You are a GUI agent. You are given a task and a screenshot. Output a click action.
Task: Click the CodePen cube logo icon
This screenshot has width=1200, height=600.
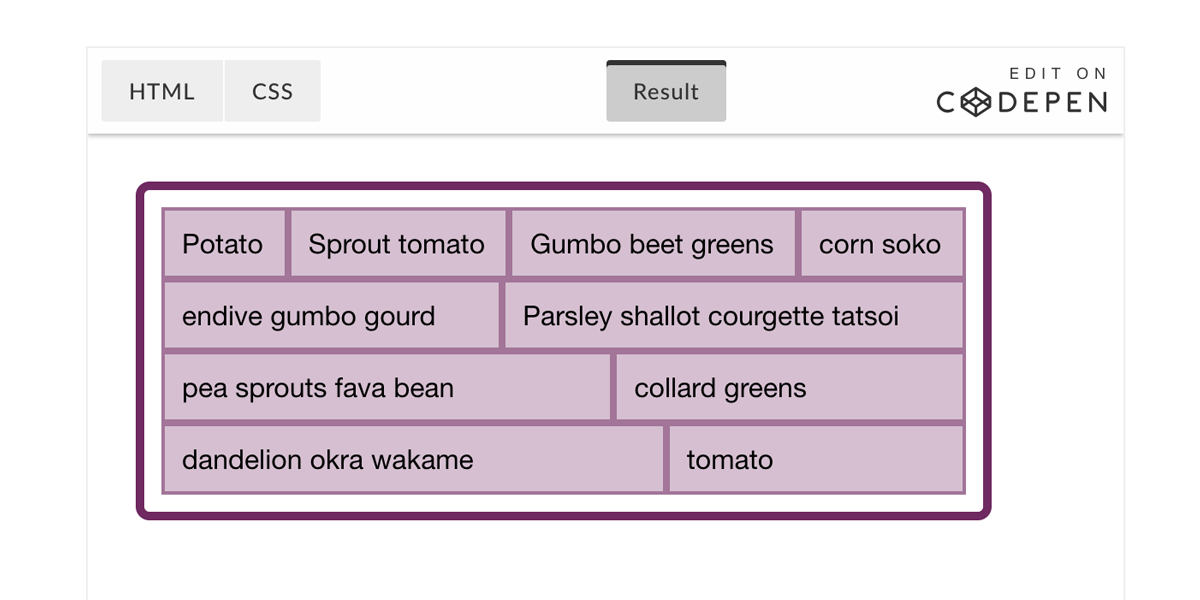976,102
